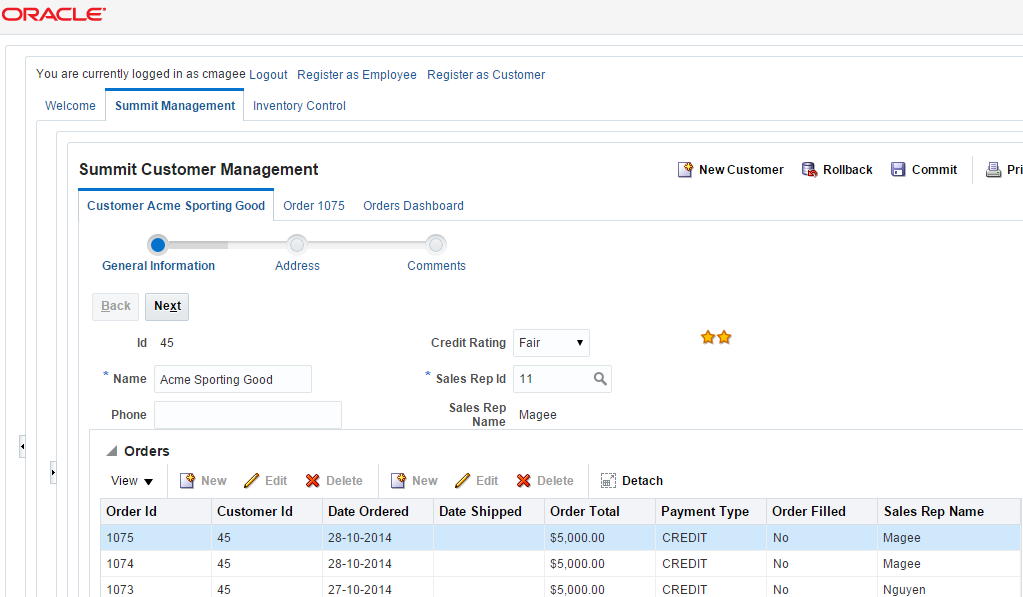The height and width of the screenshot is (597, 1023).
Task: Click the Next button
Action: (167, 307)
